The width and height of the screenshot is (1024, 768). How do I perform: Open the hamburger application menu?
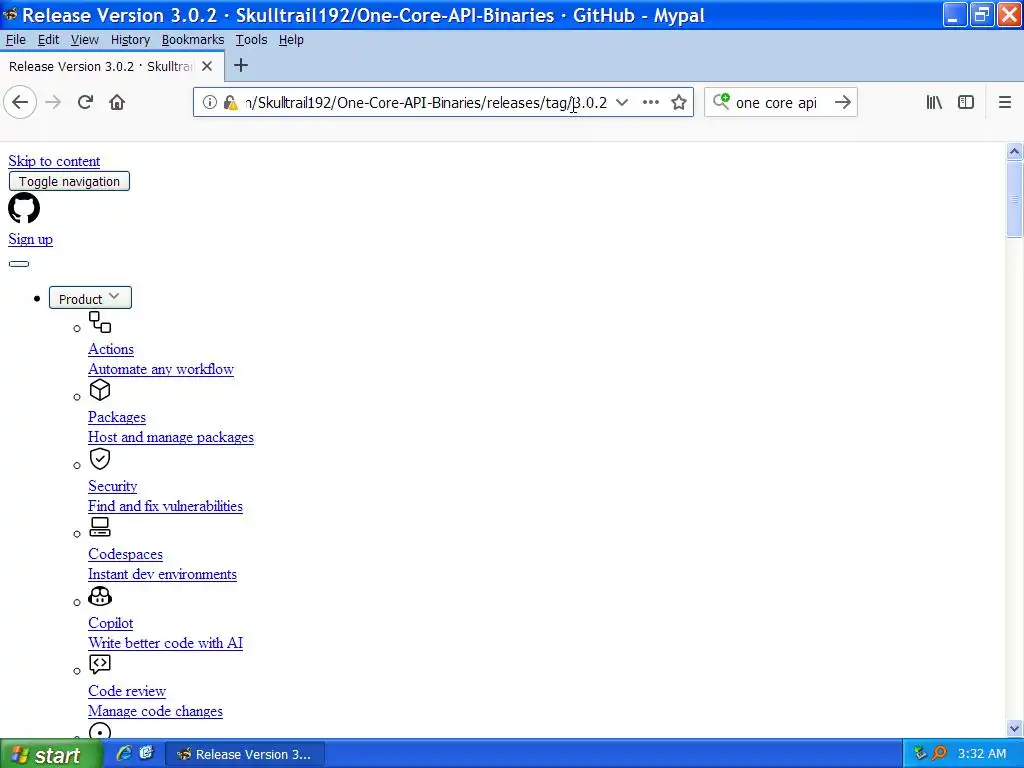[1004, 103]
